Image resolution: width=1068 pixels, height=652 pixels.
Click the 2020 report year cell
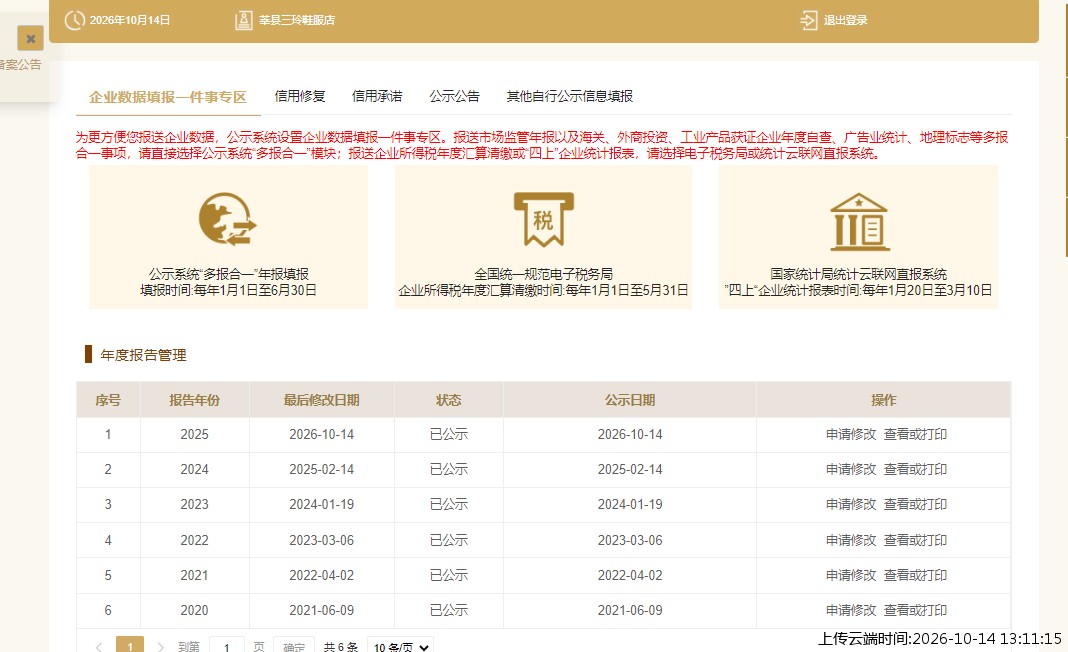click(194, 610)
